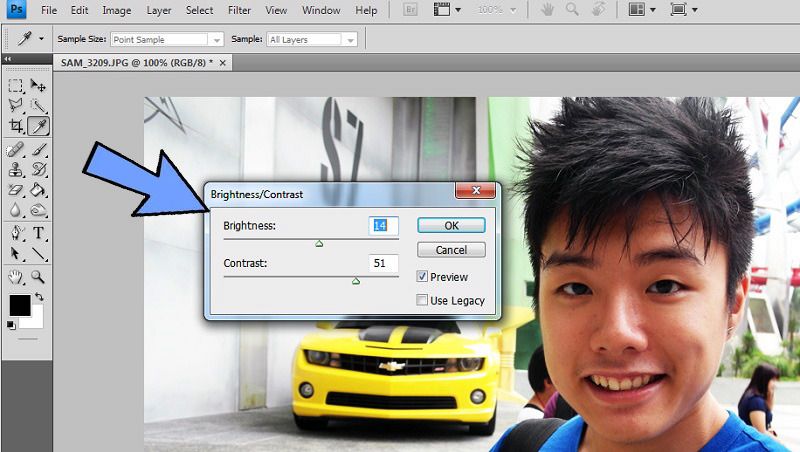Open the Image menu
This screenshot has width=800, height=452.
tap(116, 11)
